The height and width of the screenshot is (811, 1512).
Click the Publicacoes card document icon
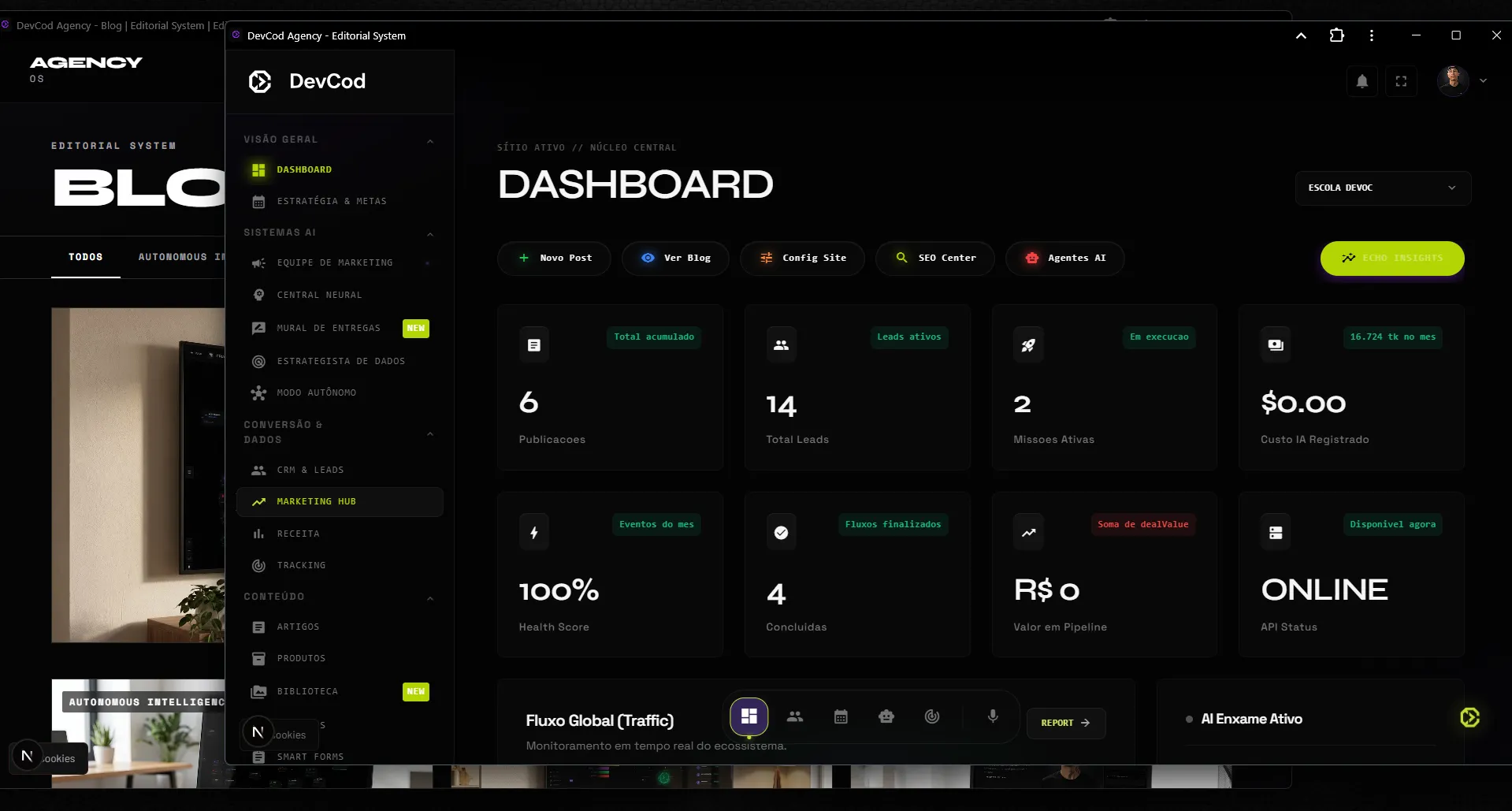coord(534,344)
